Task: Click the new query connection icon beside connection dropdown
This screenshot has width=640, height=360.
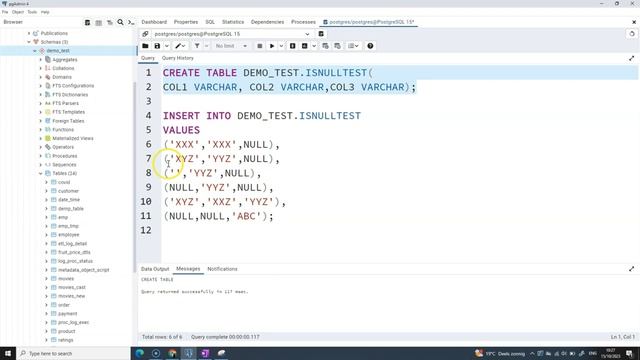Action: [x=321, y=34]
